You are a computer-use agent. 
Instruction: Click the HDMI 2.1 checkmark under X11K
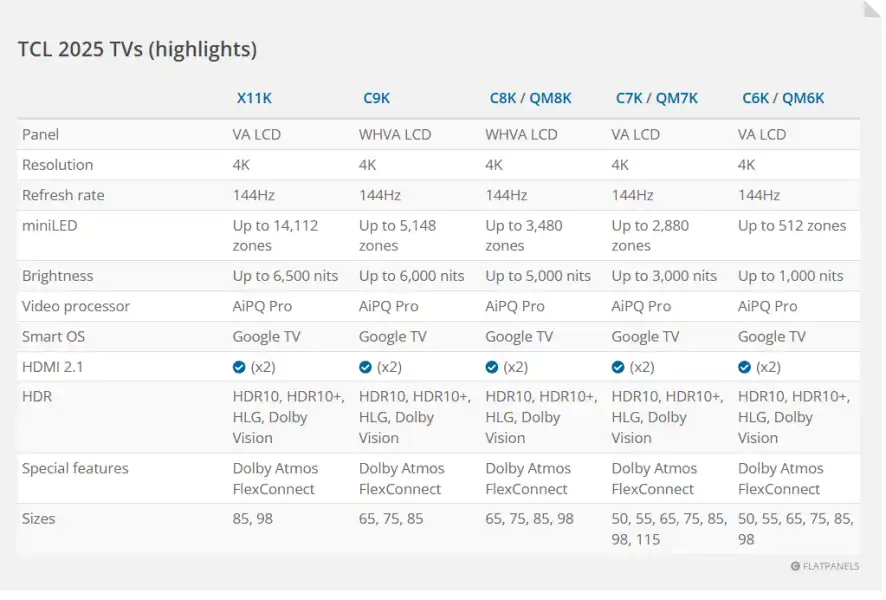pos(239,367)
